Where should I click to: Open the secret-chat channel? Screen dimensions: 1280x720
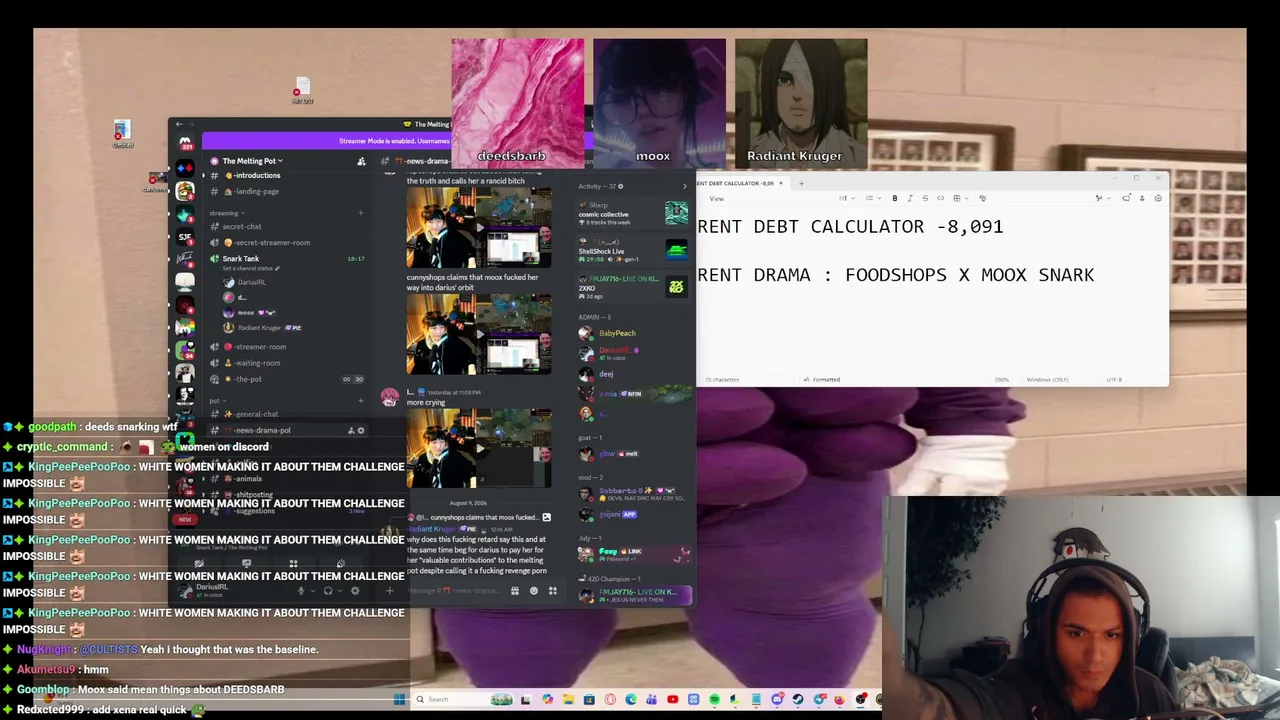tap(243, 227)
